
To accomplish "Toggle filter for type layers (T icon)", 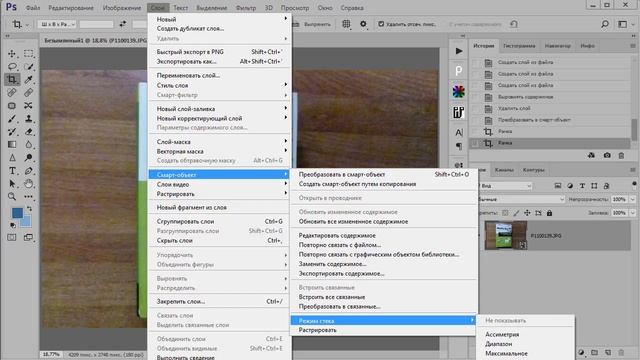I will (582, 186).
